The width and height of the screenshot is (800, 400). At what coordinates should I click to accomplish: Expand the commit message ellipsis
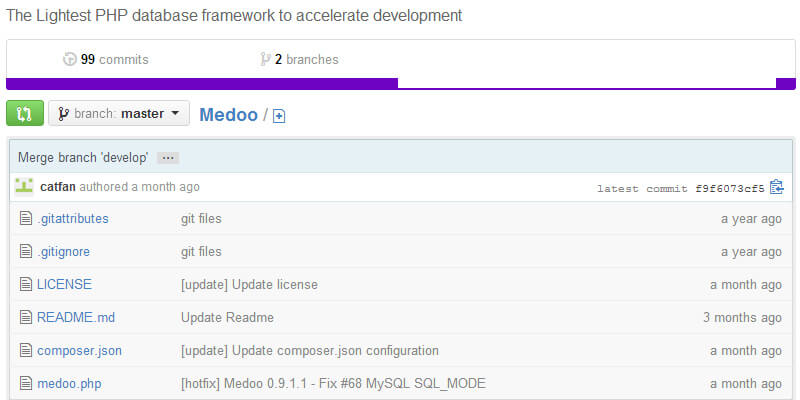[168, 158]
